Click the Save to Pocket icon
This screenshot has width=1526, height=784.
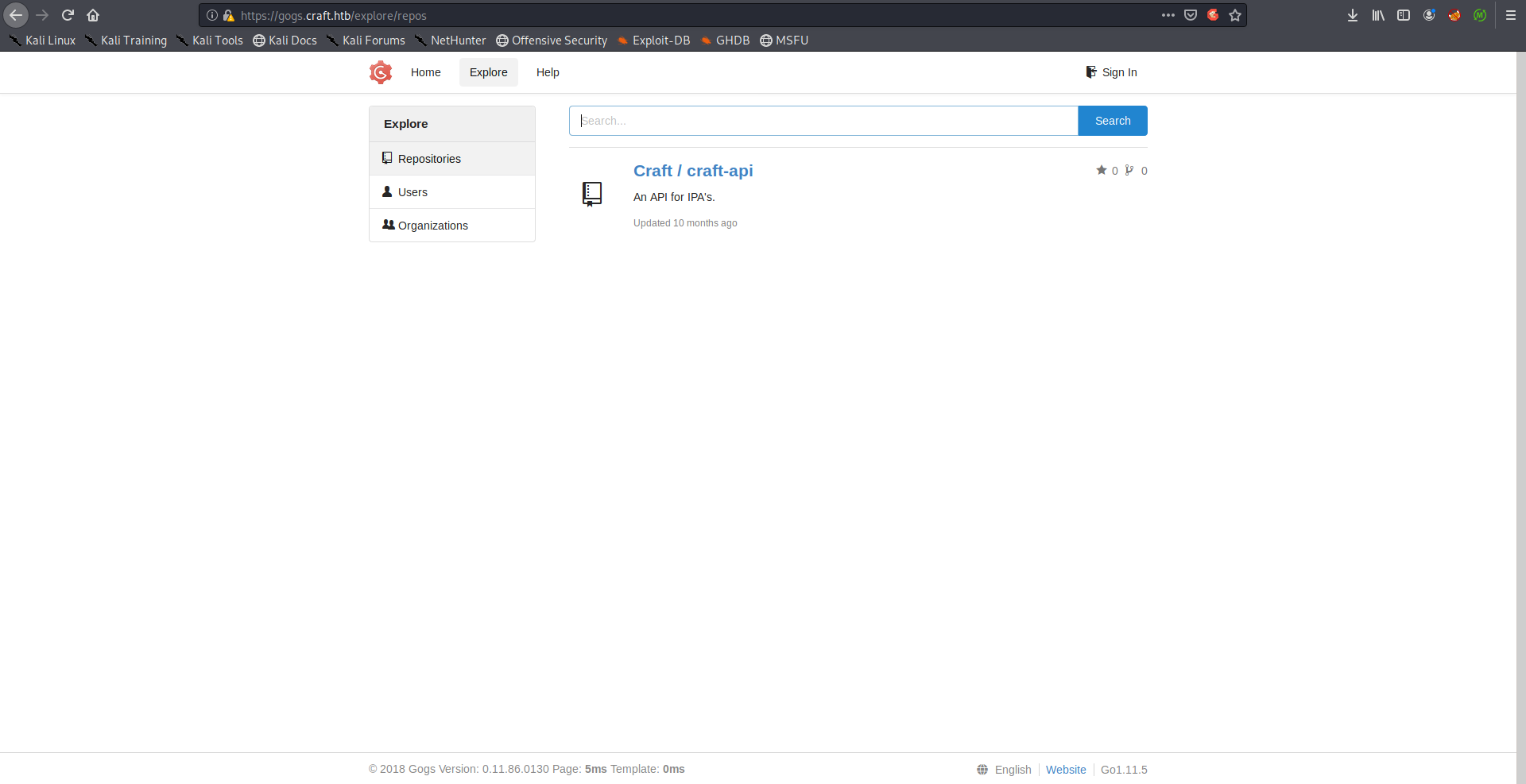click(1190, 15)
